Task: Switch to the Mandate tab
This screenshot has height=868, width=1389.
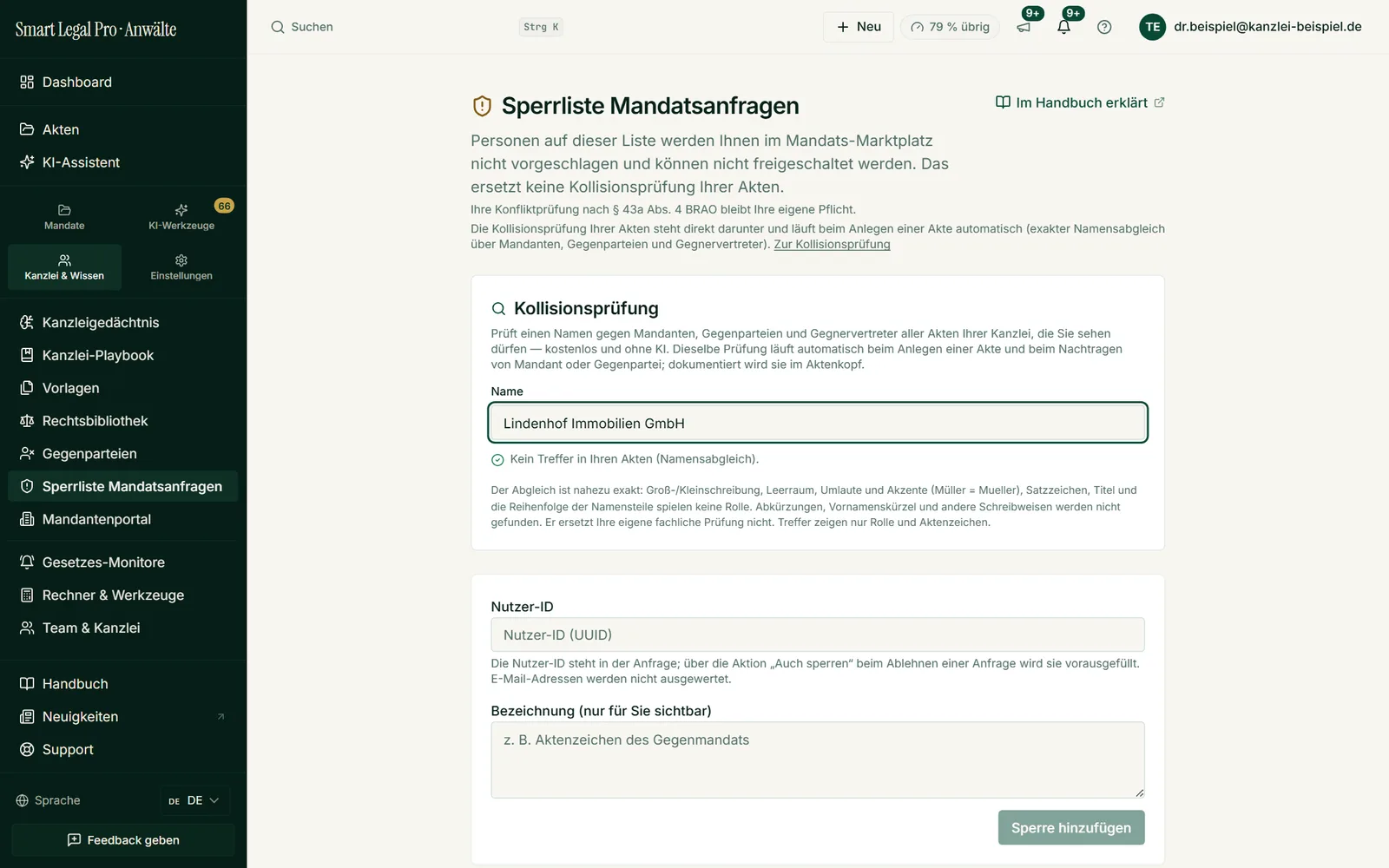Action: click(x=64, y=217)
